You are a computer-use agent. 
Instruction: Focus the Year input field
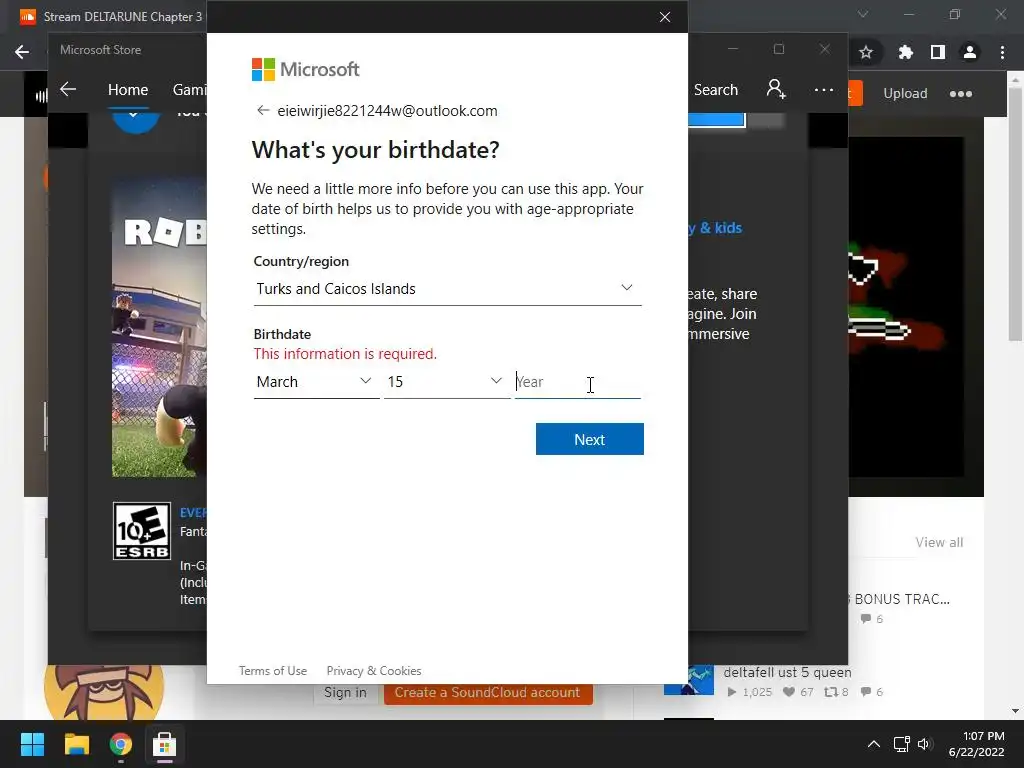pos(577,382)
